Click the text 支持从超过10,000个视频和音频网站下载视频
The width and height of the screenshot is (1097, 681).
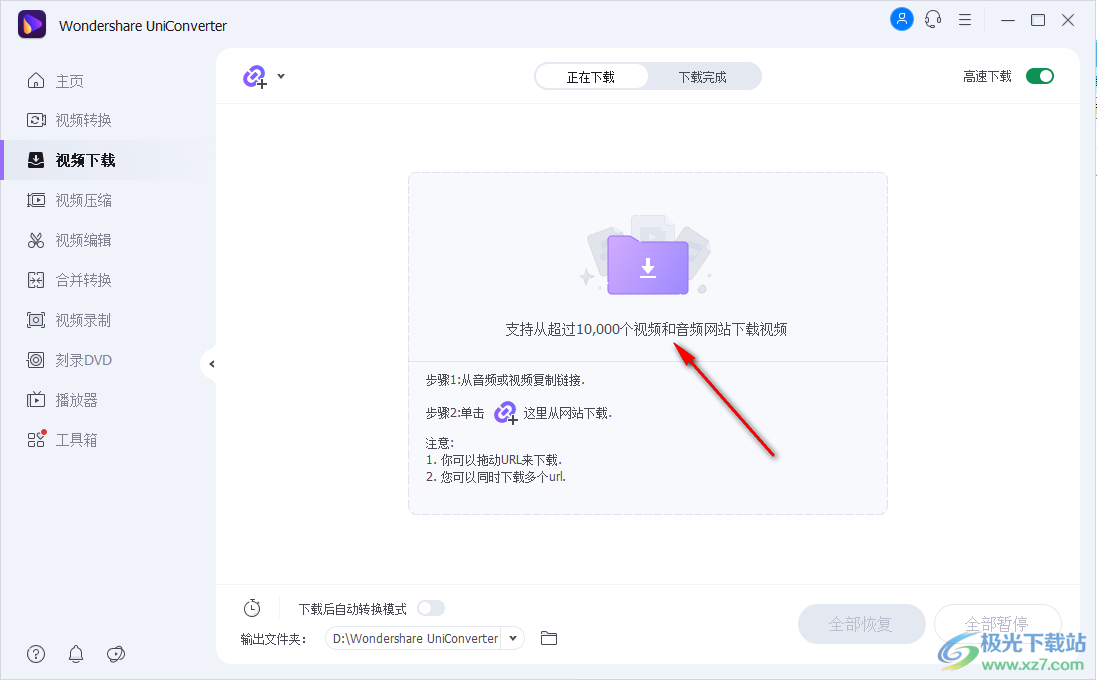tap(646, 330)
